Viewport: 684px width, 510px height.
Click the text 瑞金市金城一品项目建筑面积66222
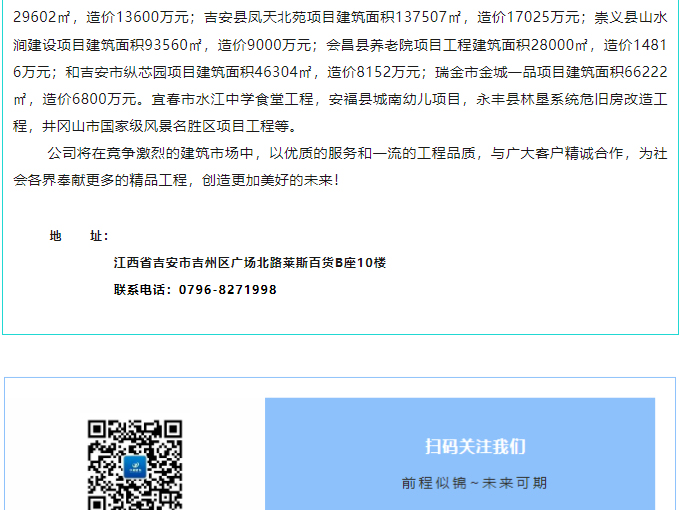(551, 72)
